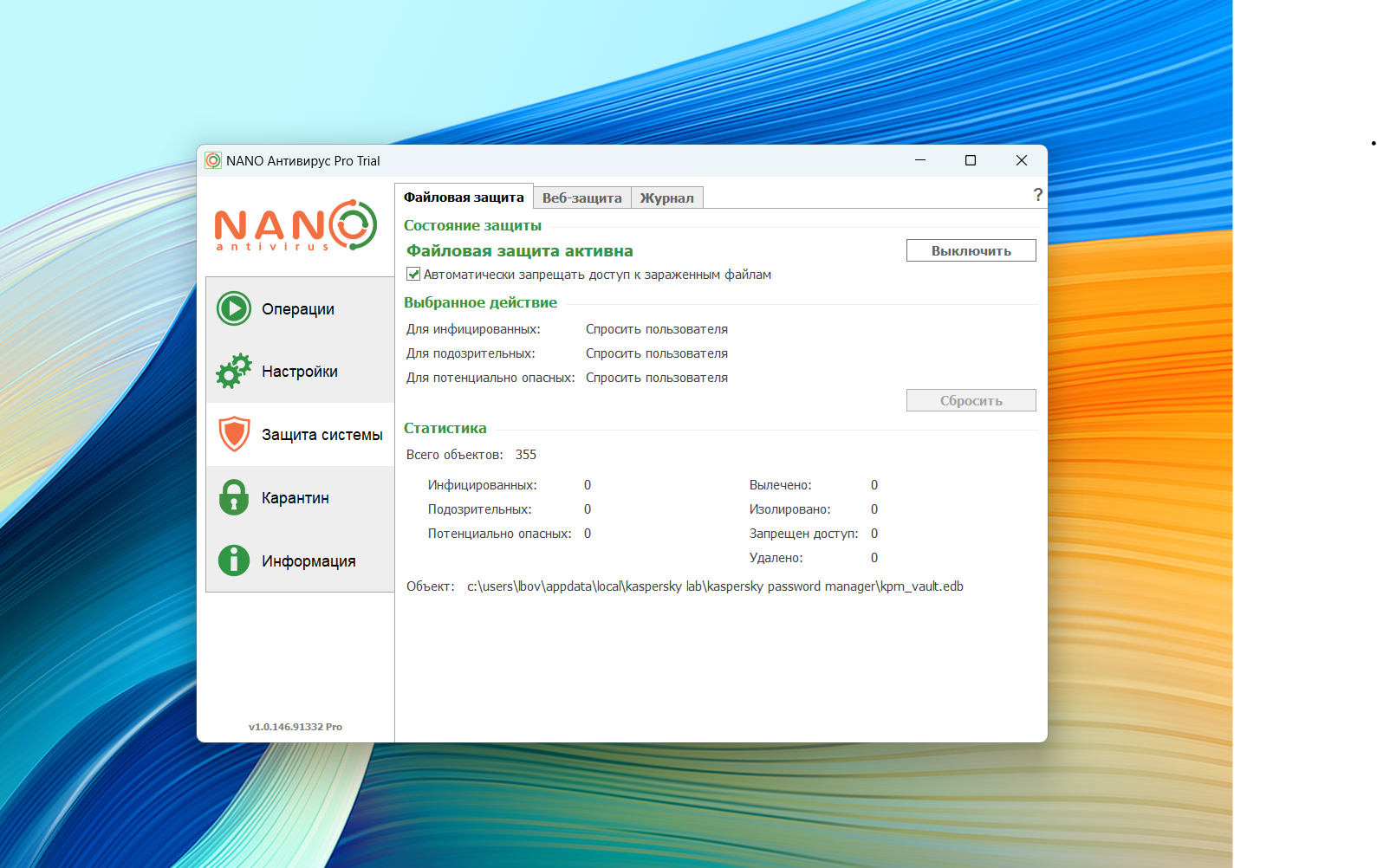Uncheck automatic access denial to infected files
1377x868 pixels.
pyautogui.click(x=413, y=275)
